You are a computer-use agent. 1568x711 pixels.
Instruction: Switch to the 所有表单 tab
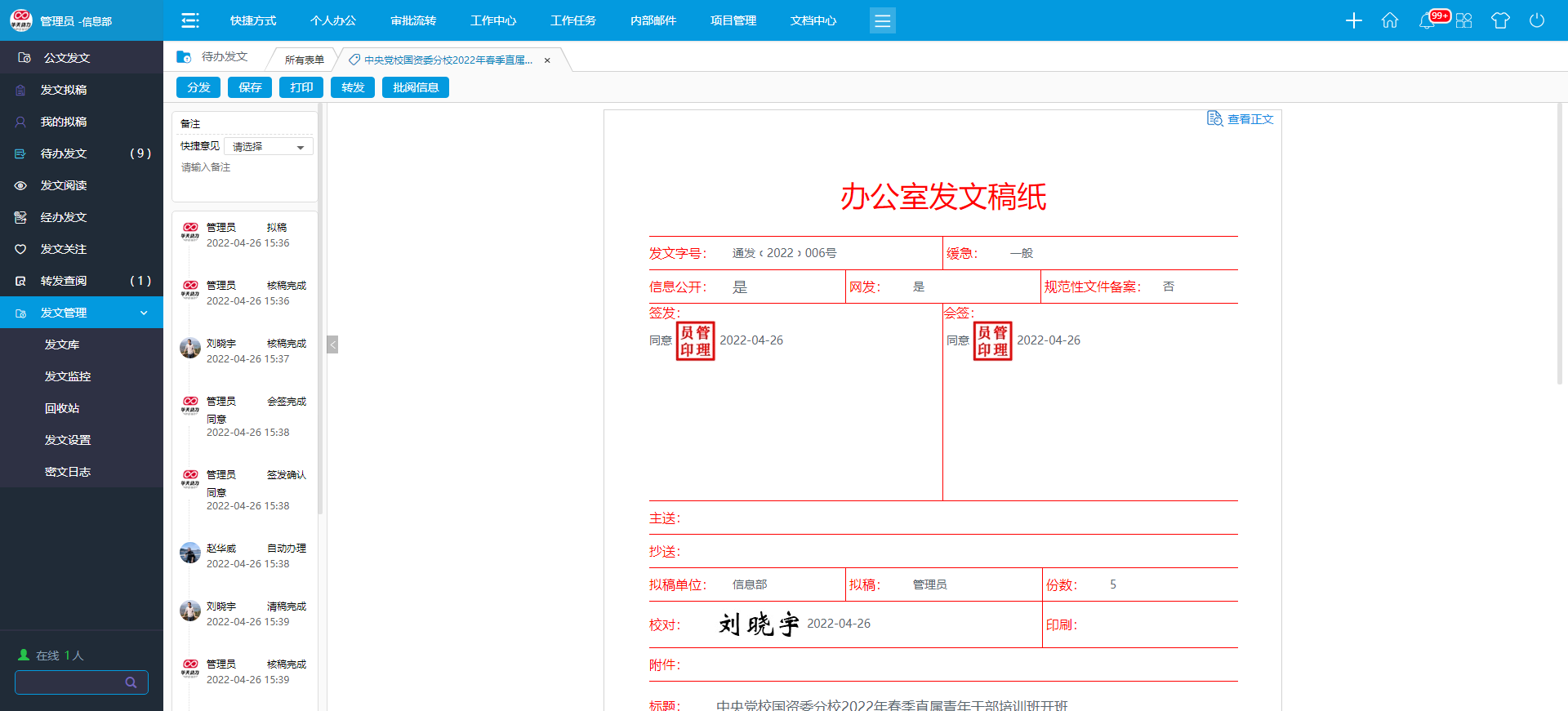click(304, 60)
